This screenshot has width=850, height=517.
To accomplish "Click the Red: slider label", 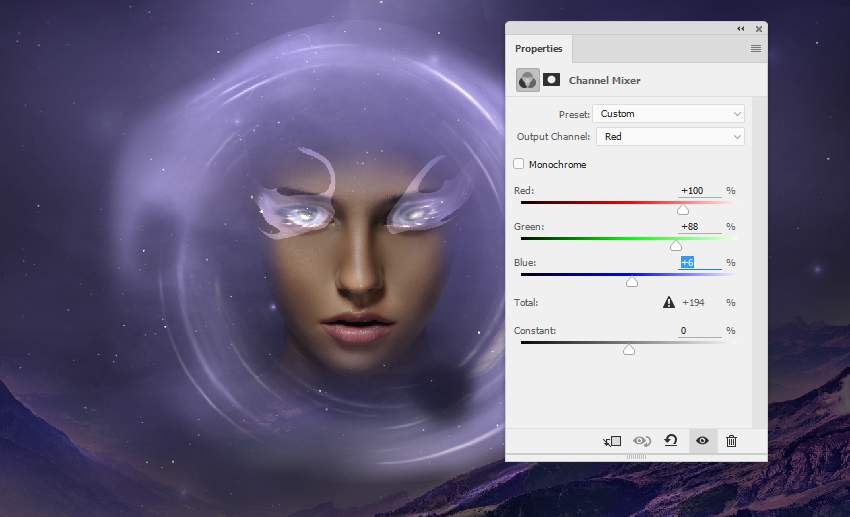I will click(524, 191).
